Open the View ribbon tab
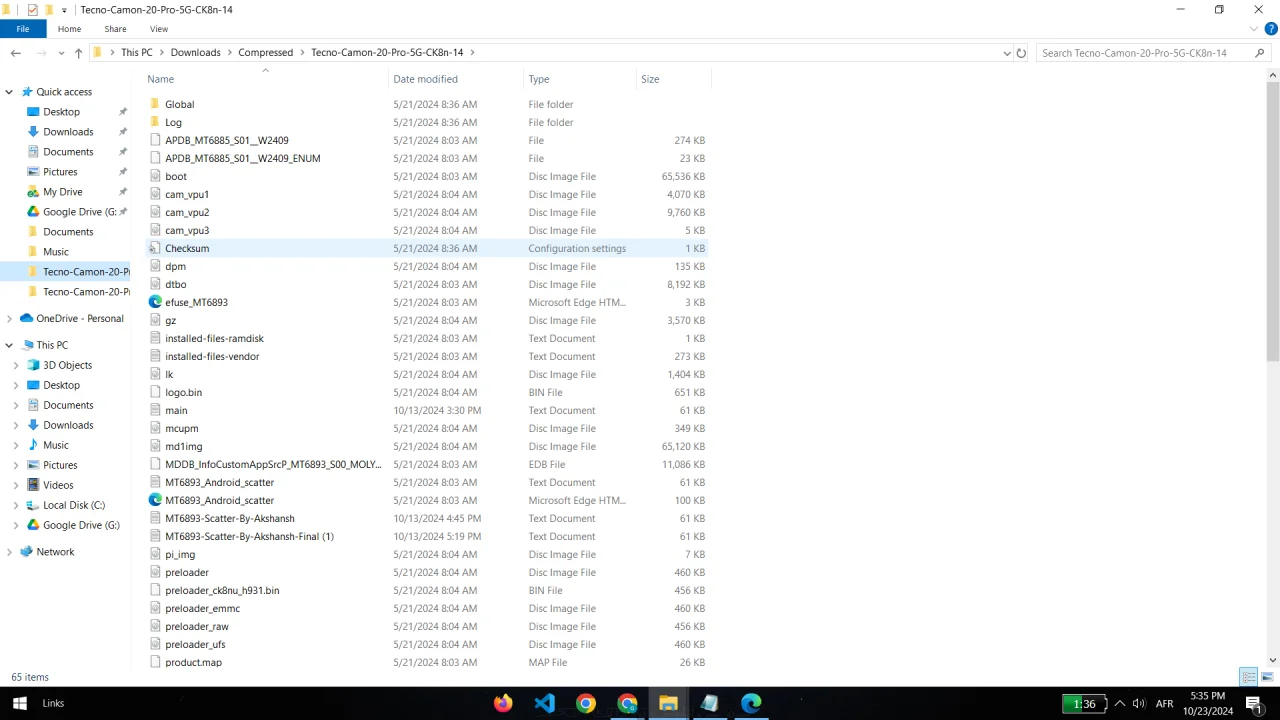This screenshot has height=720, width=1280. coord(159,29)
